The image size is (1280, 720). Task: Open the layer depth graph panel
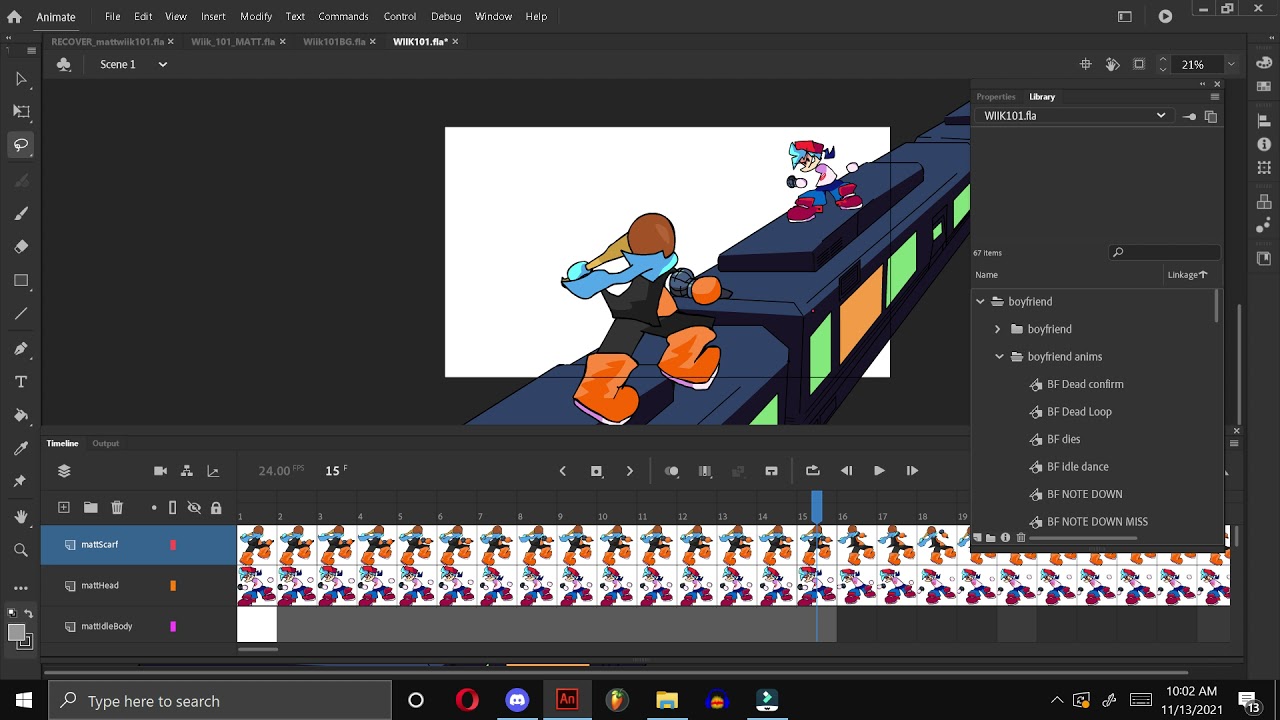(213, 471)
